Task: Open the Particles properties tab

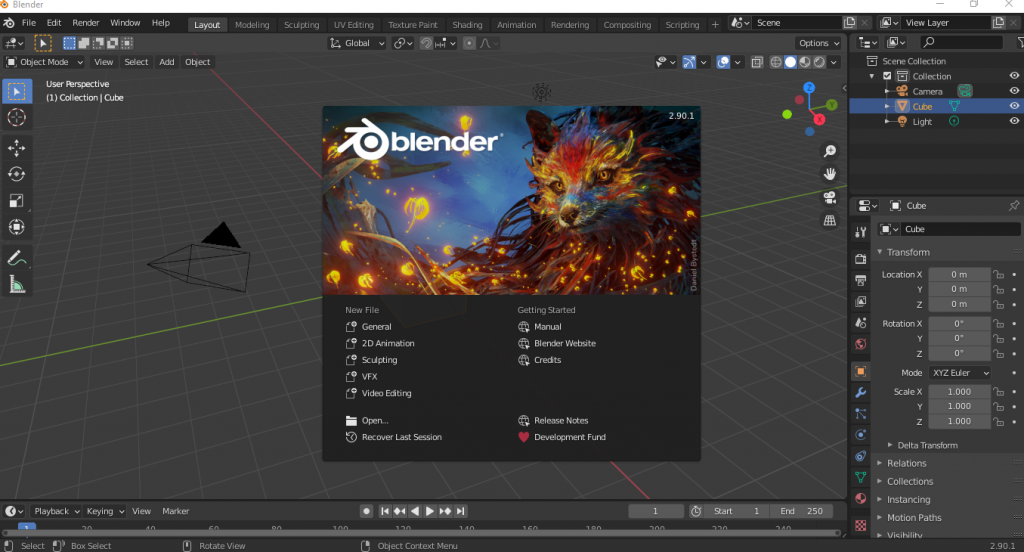Action: 861,414
